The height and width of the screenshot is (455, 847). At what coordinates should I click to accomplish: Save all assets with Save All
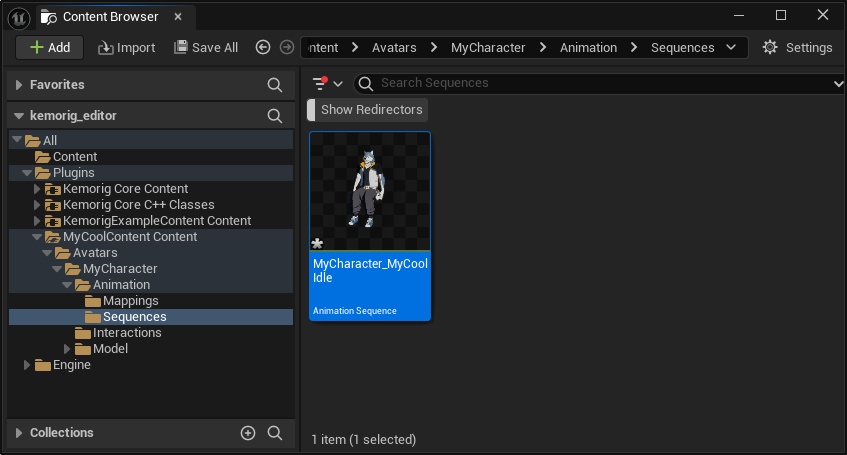point(206,47)
